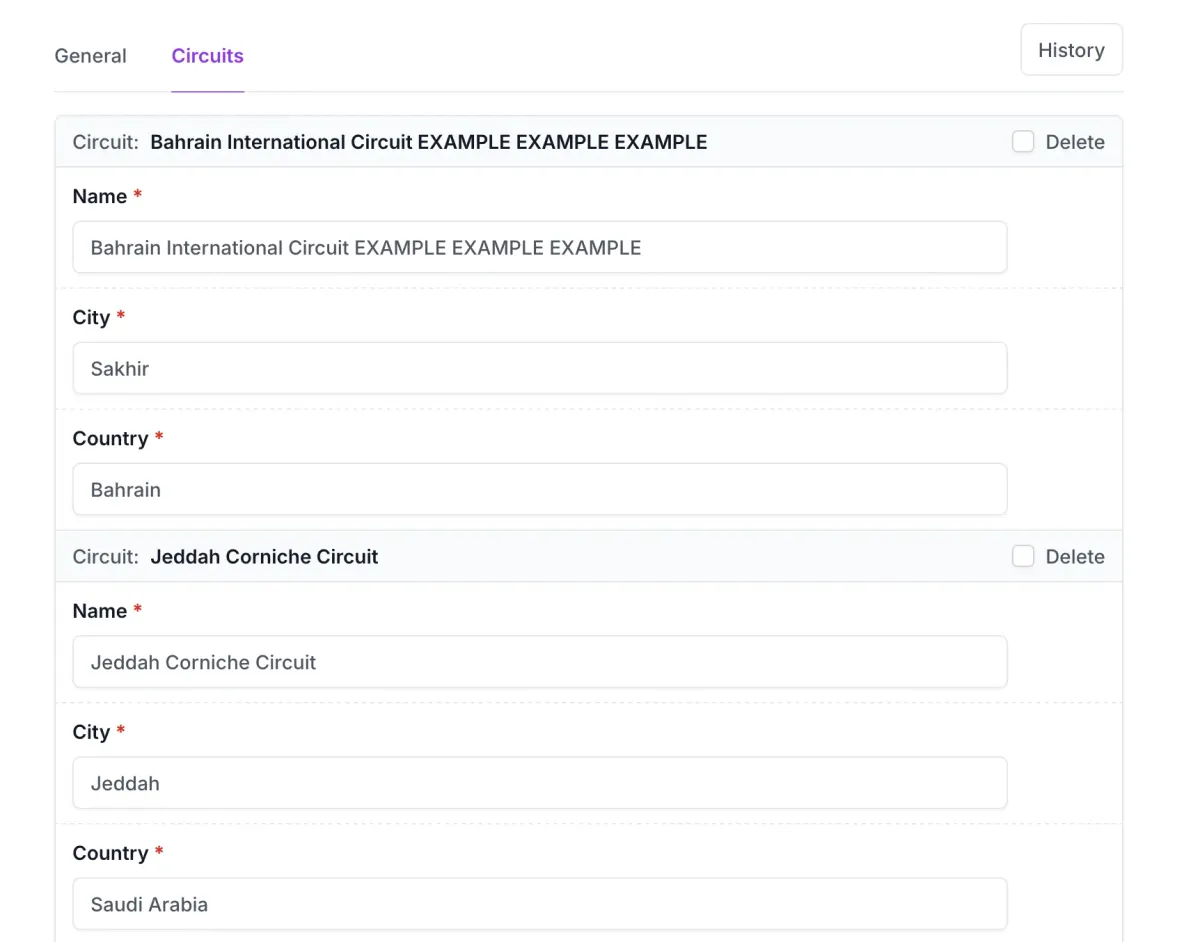Check Delete for Jeddah Corniche Circuit
The image size is (1200, 942).
click(x=1022, y=557)
